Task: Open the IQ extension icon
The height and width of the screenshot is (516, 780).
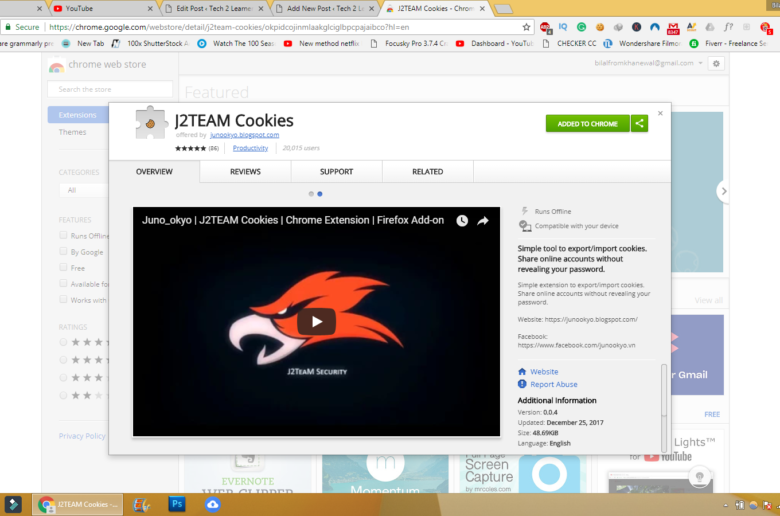Action: tap(563, 27)
